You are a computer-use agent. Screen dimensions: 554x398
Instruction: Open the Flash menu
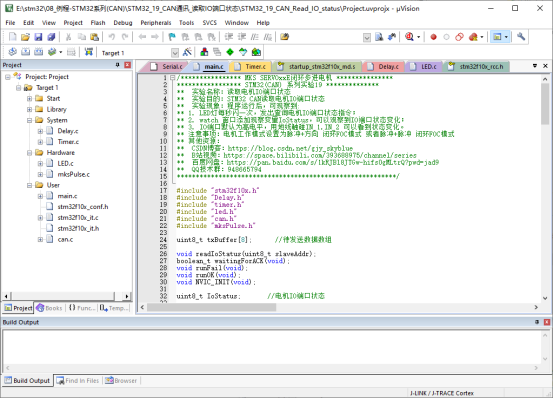(98, 23)
